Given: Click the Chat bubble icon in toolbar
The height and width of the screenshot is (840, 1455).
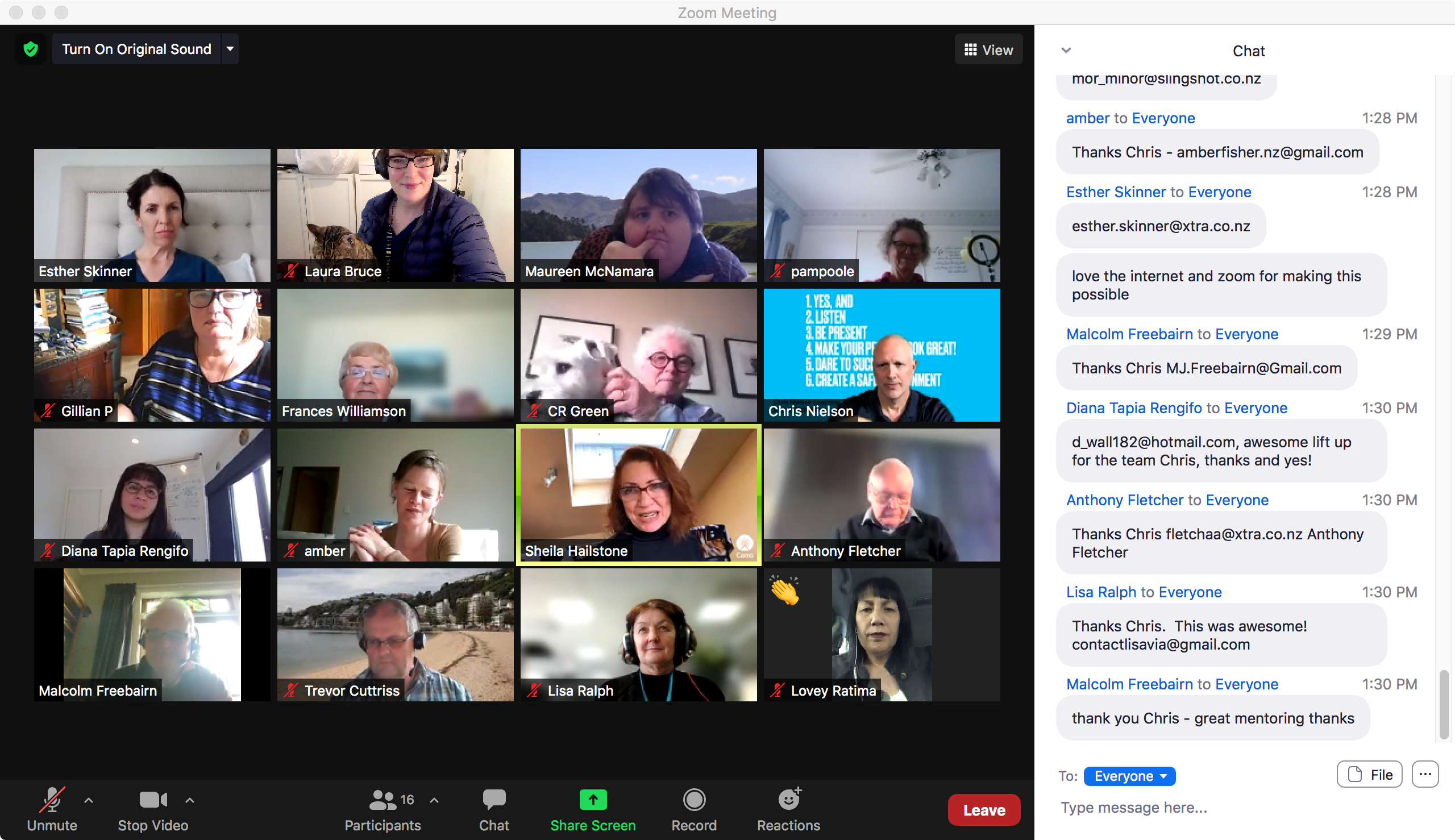Looking at the screenshot, I should click(494, 800).
